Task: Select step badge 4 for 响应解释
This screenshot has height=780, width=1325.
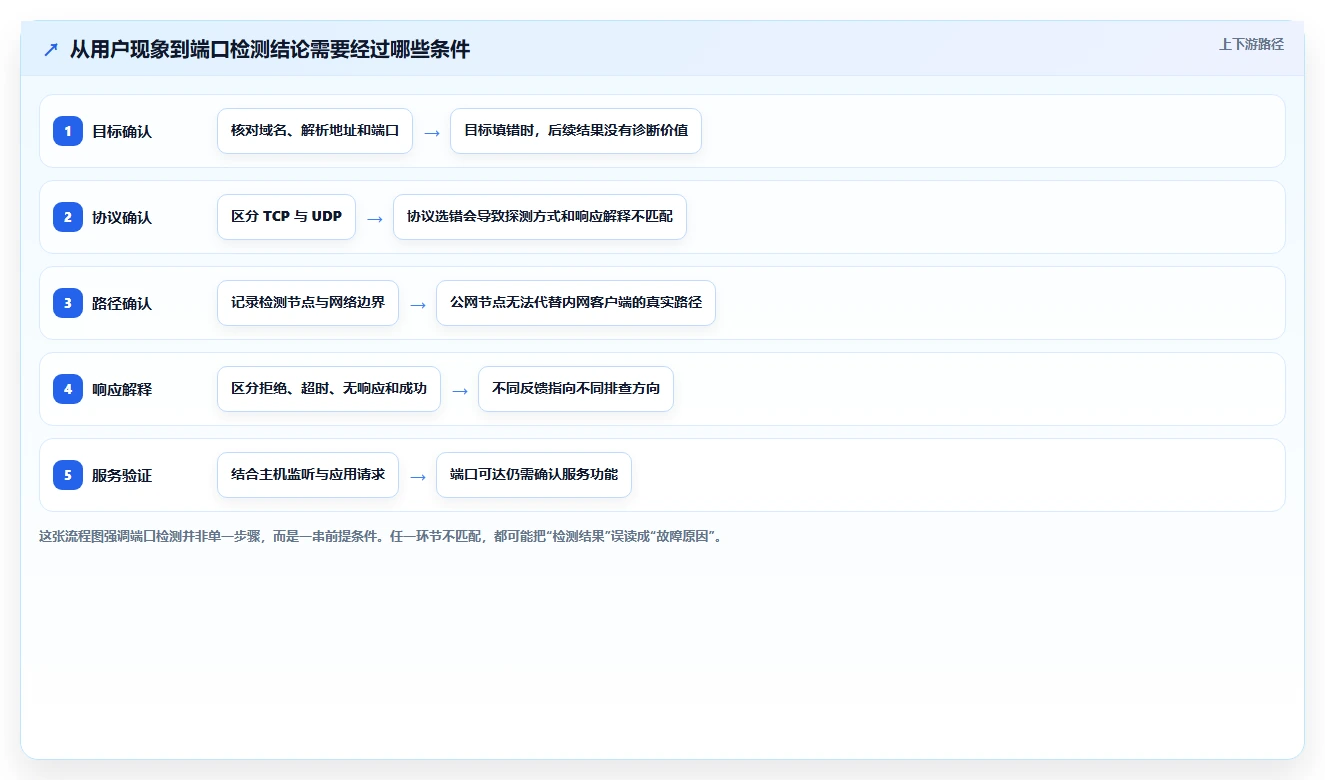Action: [68, 389]
